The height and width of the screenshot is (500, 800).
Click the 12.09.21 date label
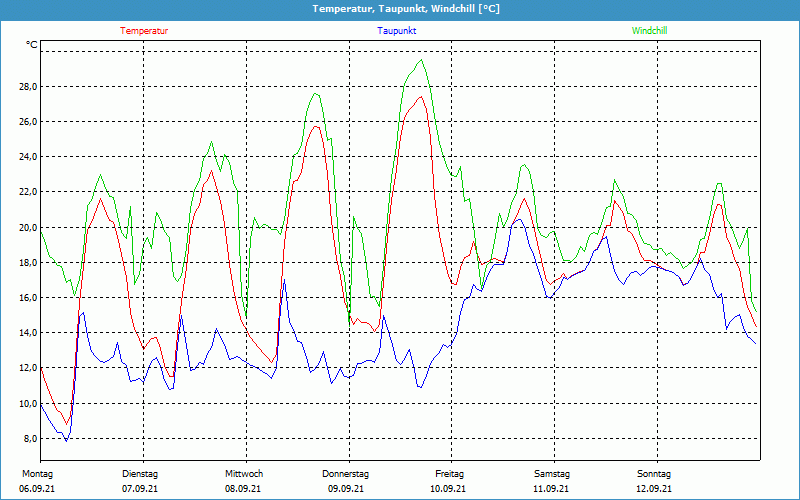click(654, 489)
